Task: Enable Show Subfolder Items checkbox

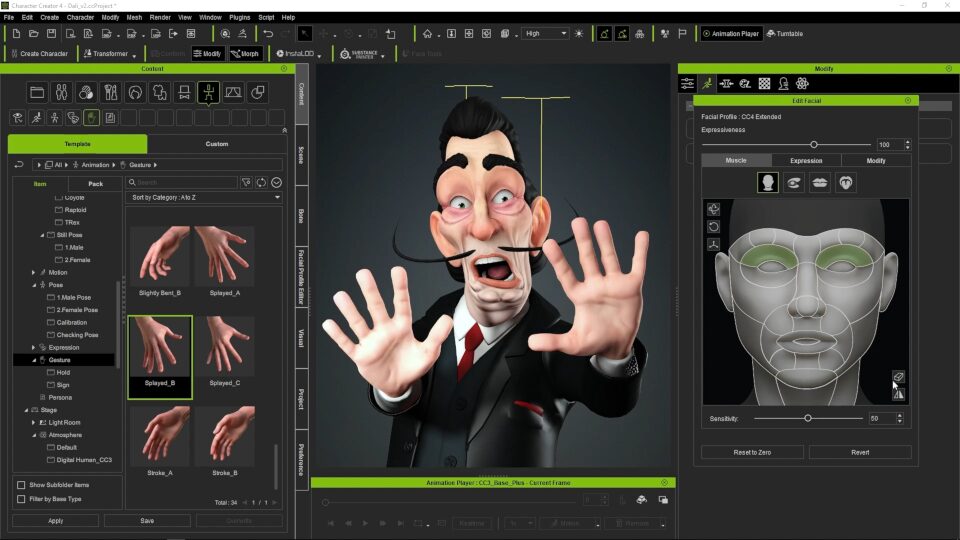Action: coord(21,485)
